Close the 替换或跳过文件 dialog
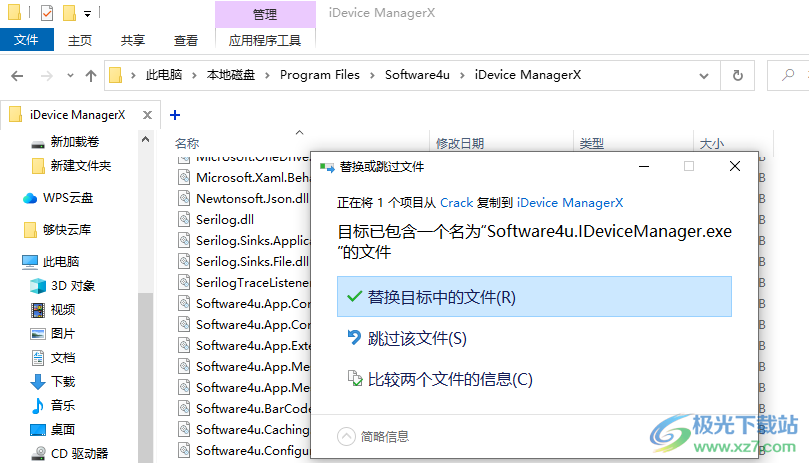The height and width of the screenshot is (463, 809). coord(735,166)
